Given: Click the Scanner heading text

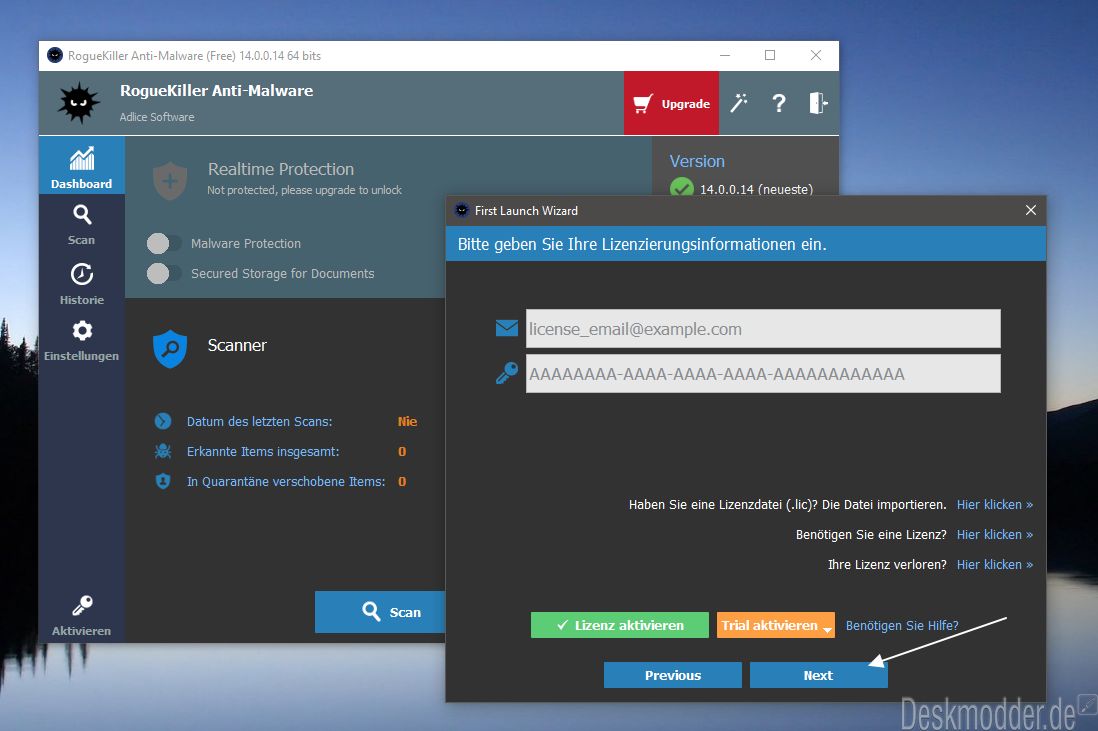Looking at the screenshot, I should tap(237, 345).
